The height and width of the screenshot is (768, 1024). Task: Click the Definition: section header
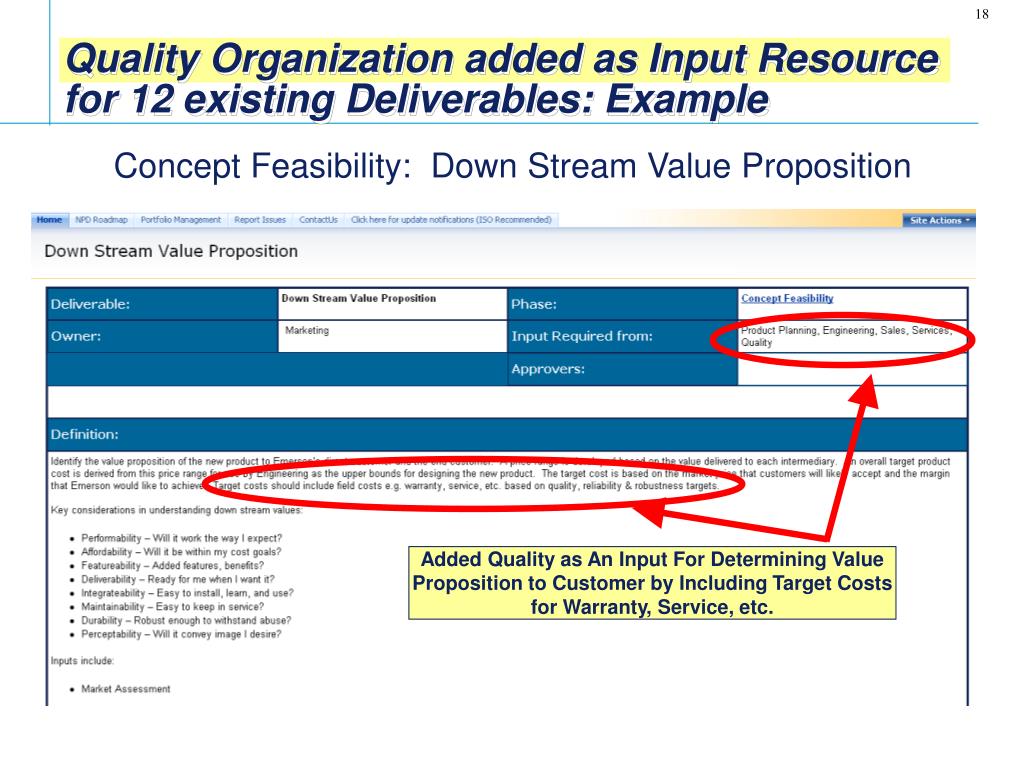(507, 435)
